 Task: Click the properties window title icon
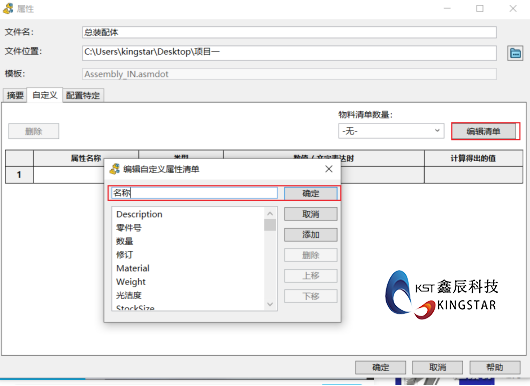8,8
